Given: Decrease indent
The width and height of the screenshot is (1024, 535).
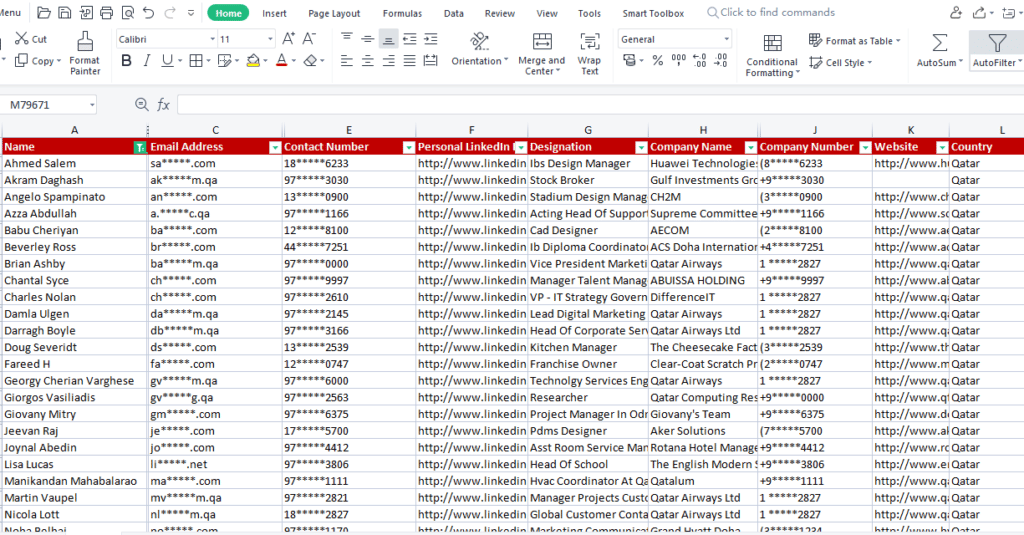Looking at the screenshot, I should [409, 39].
